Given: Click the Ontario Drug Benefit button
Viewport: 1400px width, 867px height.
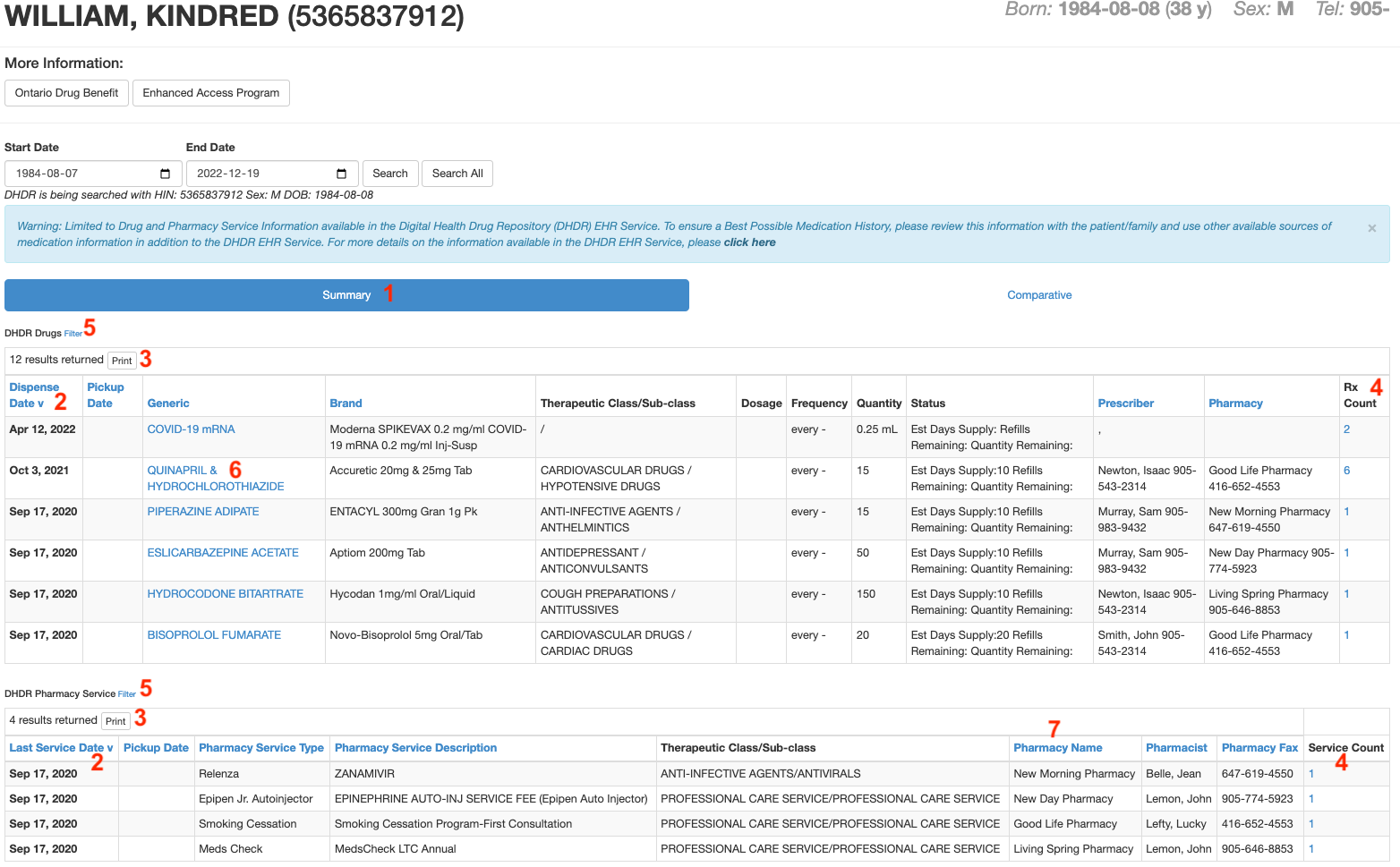Looking at the screenshot, I should [67, 93].
